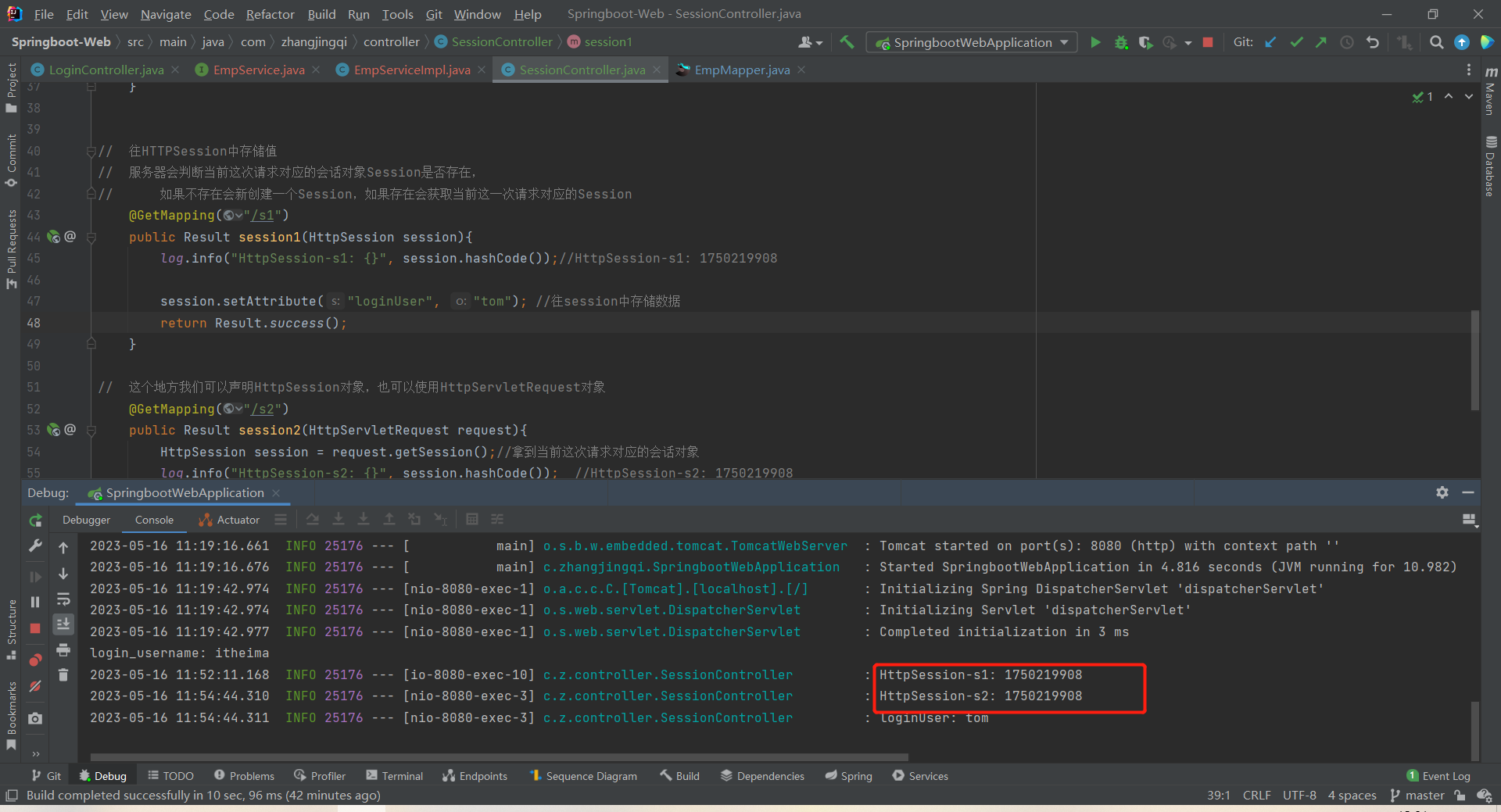Run SpringbootWebApplication with the green play icon
Image resolution: width=1501 pixels, height=812 pixels.
pos(1095,42)
